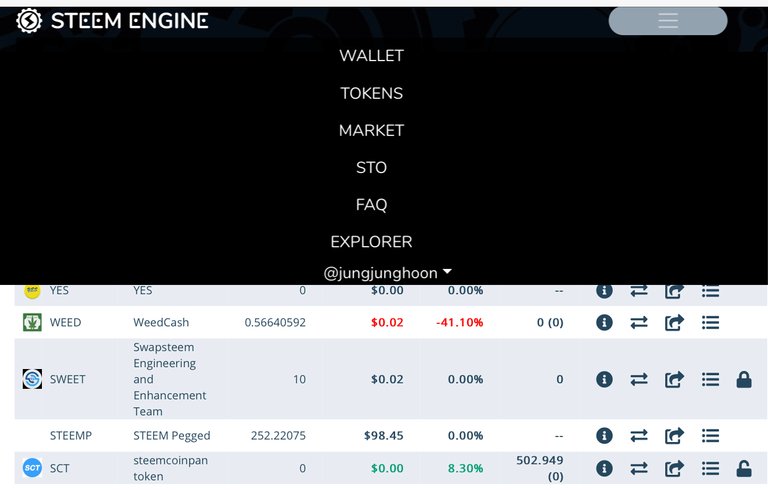Select the WEED symbol text

click(x=66, y=322)
